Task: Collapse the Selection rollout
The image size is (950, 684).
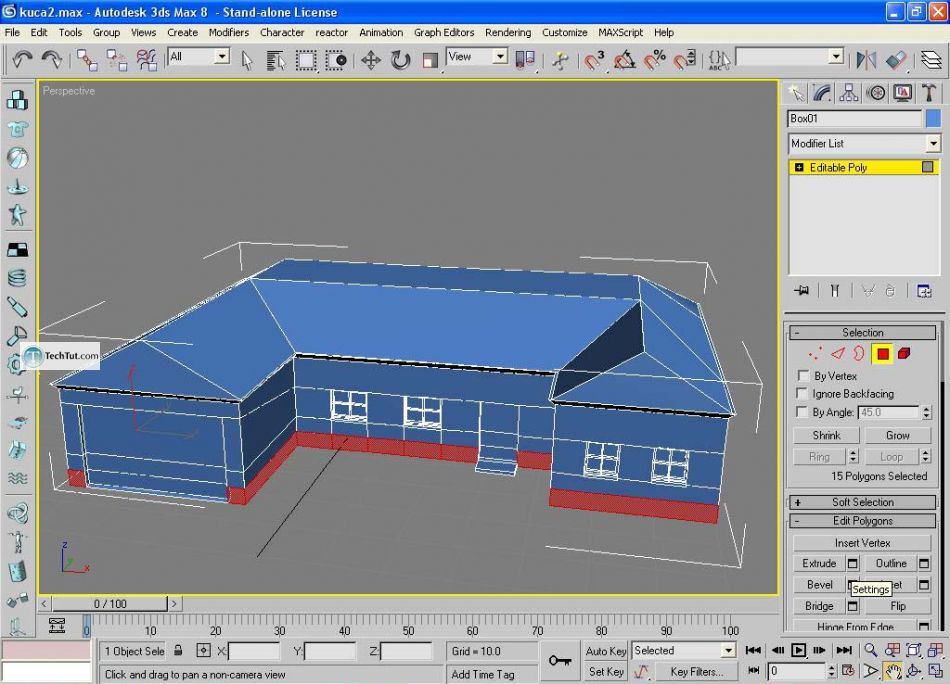Action: [862, 333]
